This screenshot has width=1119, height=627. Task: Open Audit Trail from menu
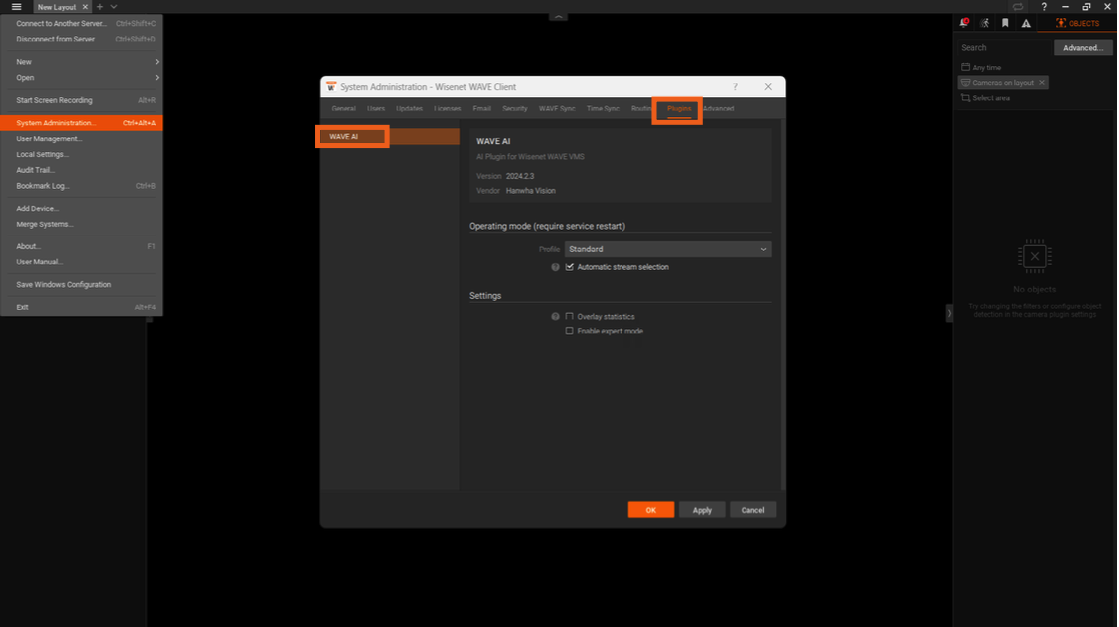pos(81,170)
